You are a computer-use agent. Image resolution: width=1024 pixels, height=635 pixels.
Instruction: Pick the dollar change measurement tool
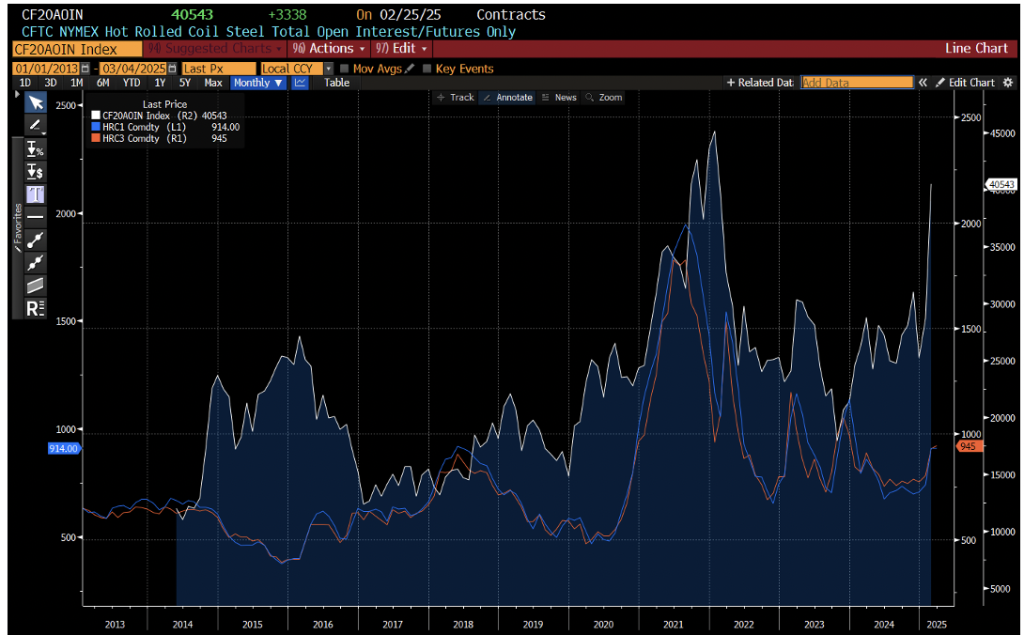click(35, 171)
